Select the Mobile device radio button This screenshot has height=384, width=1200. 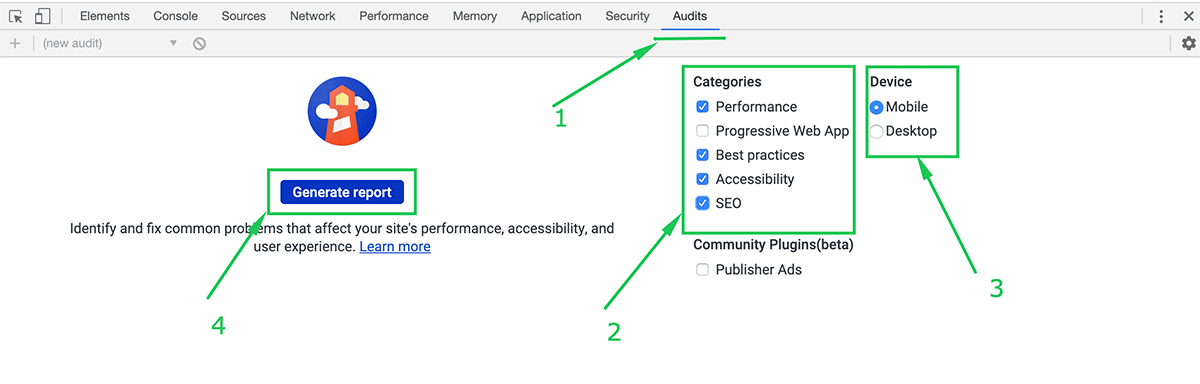[877, 107]
